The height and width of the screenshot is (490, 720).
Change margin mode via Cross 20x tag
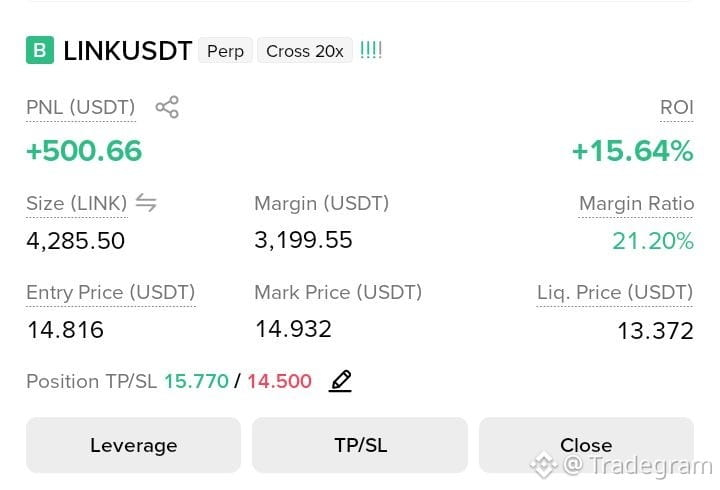point(305,51)
